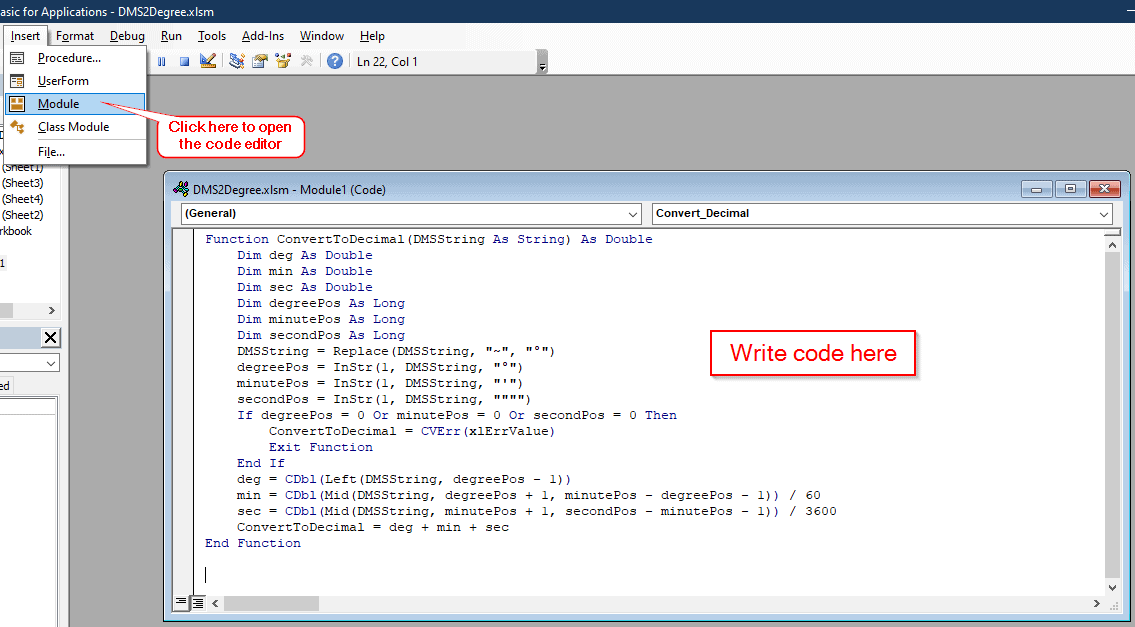This screenshot has height=627, width=1135.
Task: Choose UserForm from the Insert menu
Action: (75, 81)
